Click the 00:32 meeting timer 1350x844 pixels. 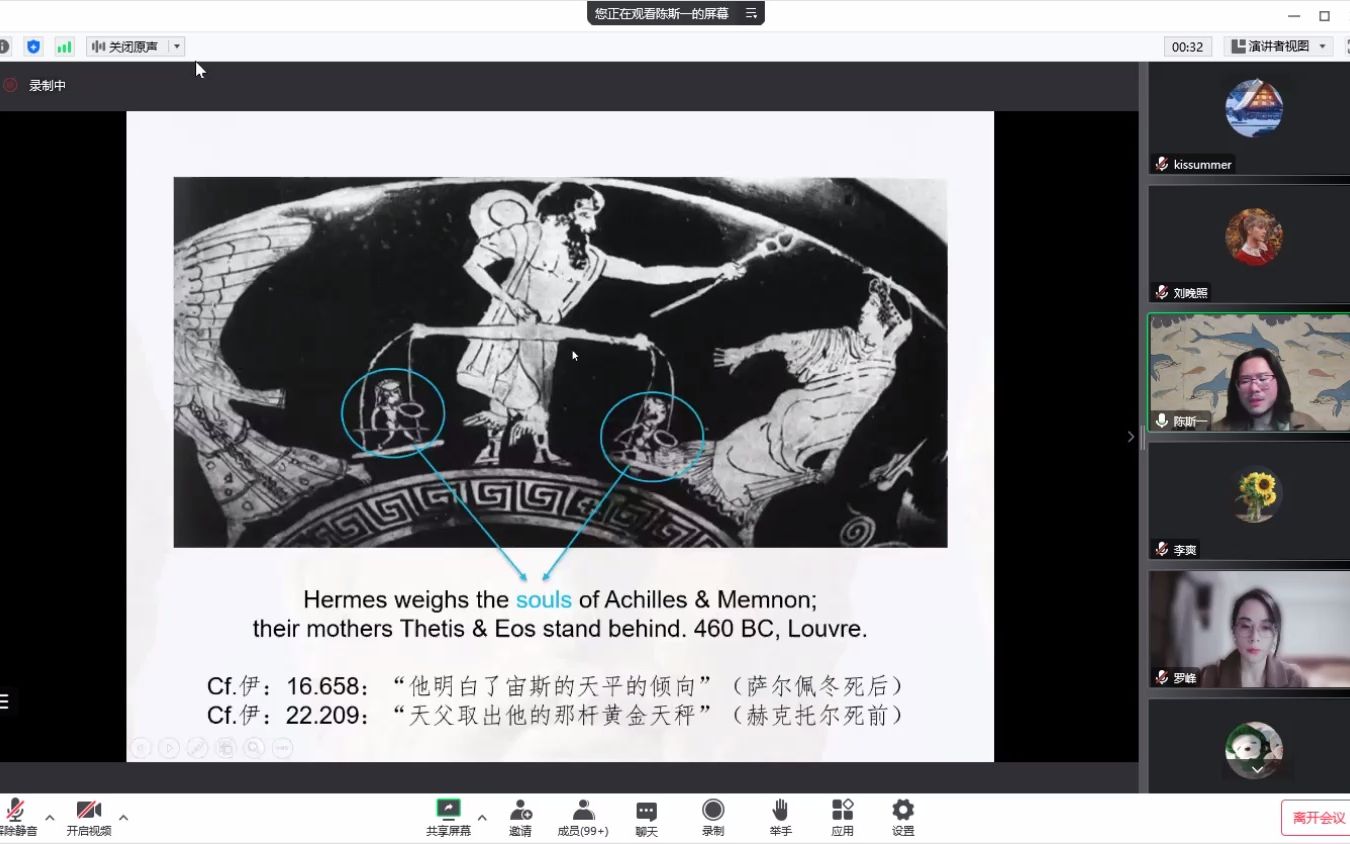(1188, 46)
